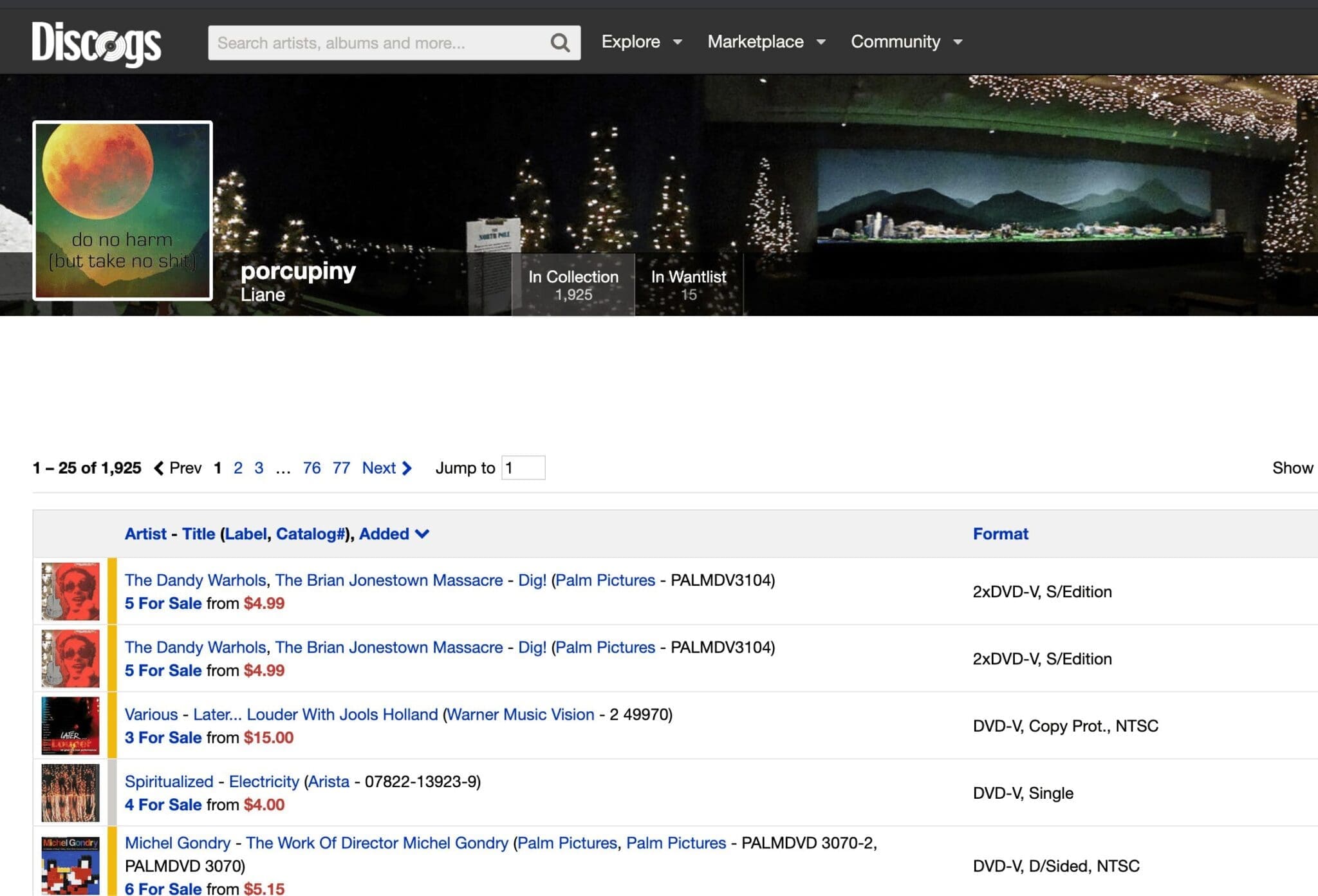
Task: Open Spiritualized Electricity cover thumbnail
Action: pyautogui.click(x=71, y=793)
